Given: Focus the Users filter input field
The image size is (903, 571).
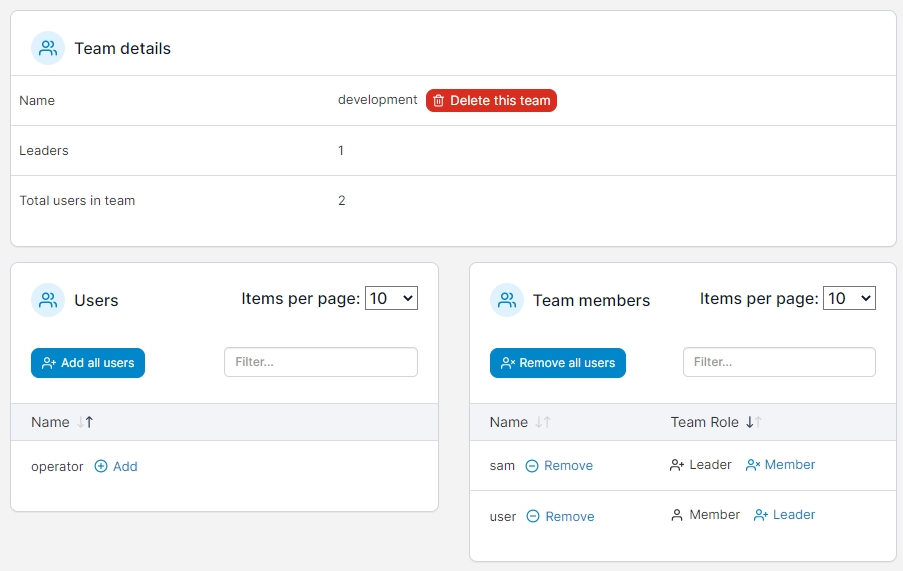Looking at the screenshot, I should [320, 362].
